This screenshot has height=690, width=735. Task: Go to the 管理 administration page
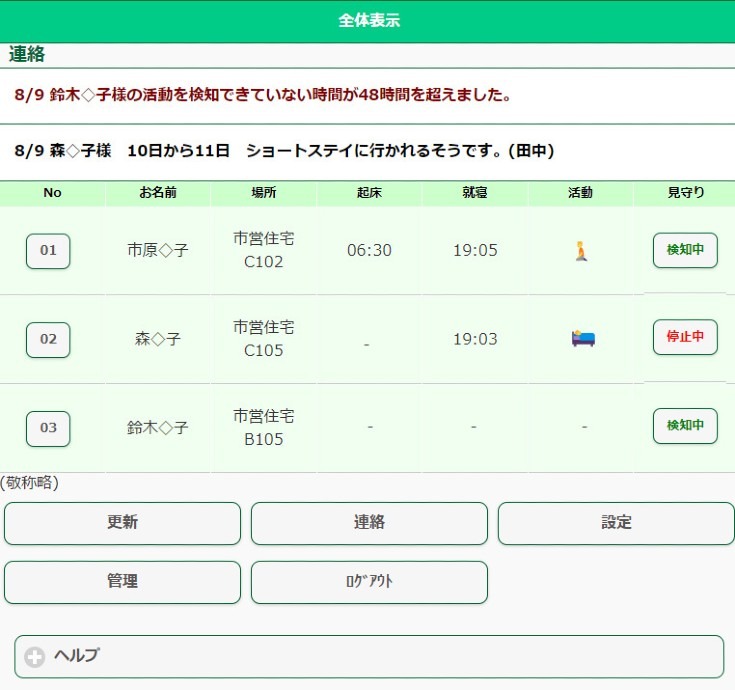pos(122,582)
